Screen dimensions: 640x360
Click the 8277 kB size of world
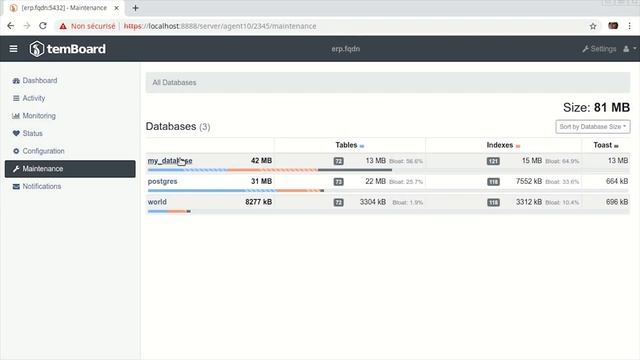(258, 202)
